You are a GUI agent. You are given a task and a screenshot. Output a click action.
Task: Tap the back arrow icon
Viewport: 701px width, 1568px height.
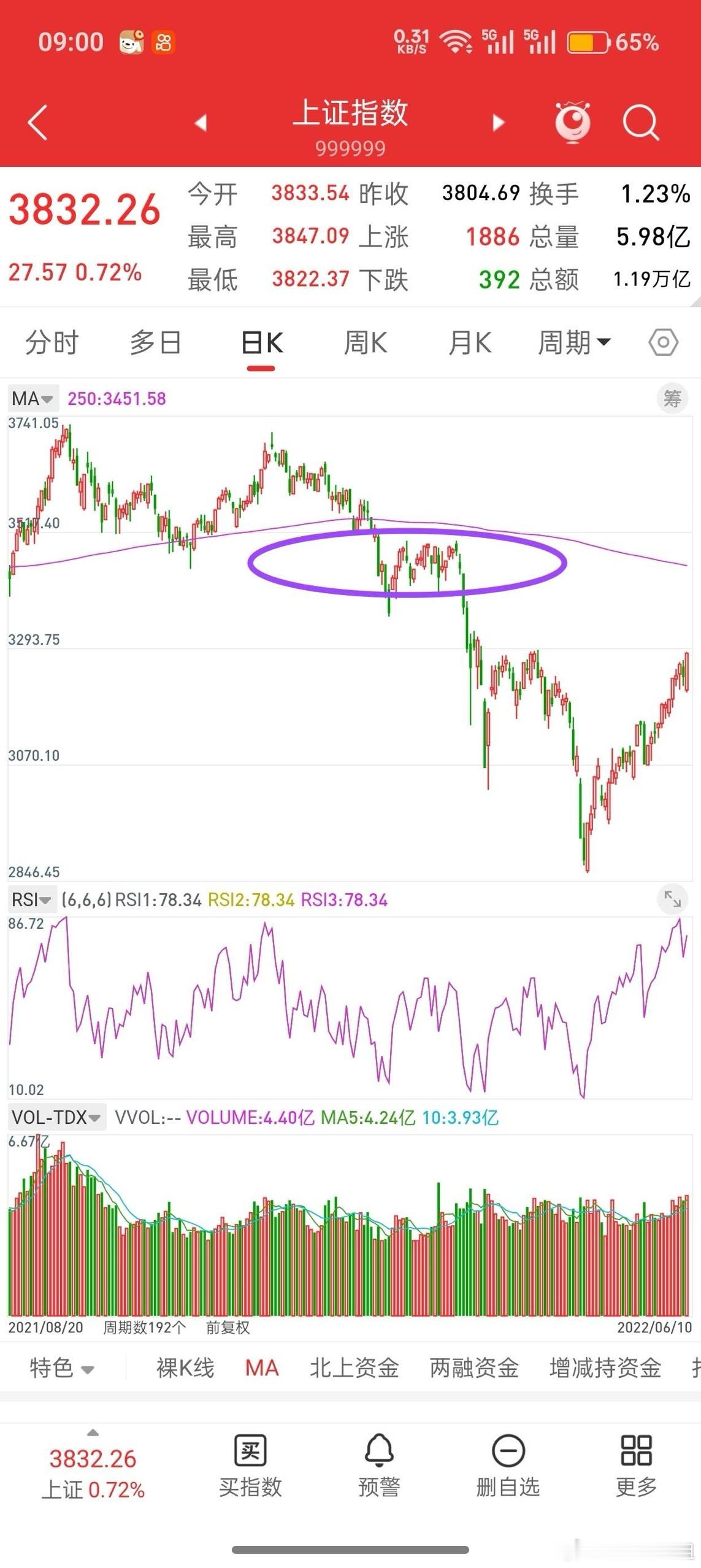pos(38,123)
